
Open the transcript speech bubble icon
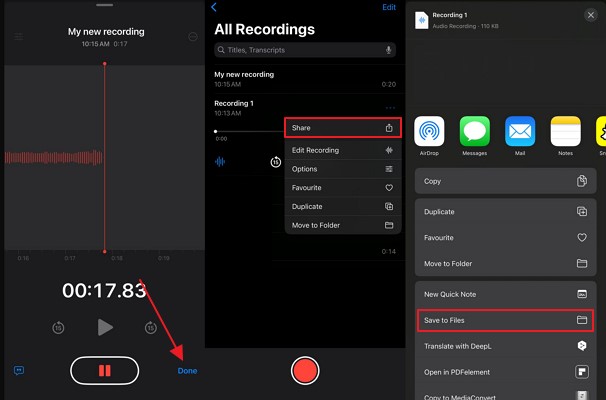(x=19, y=371)
